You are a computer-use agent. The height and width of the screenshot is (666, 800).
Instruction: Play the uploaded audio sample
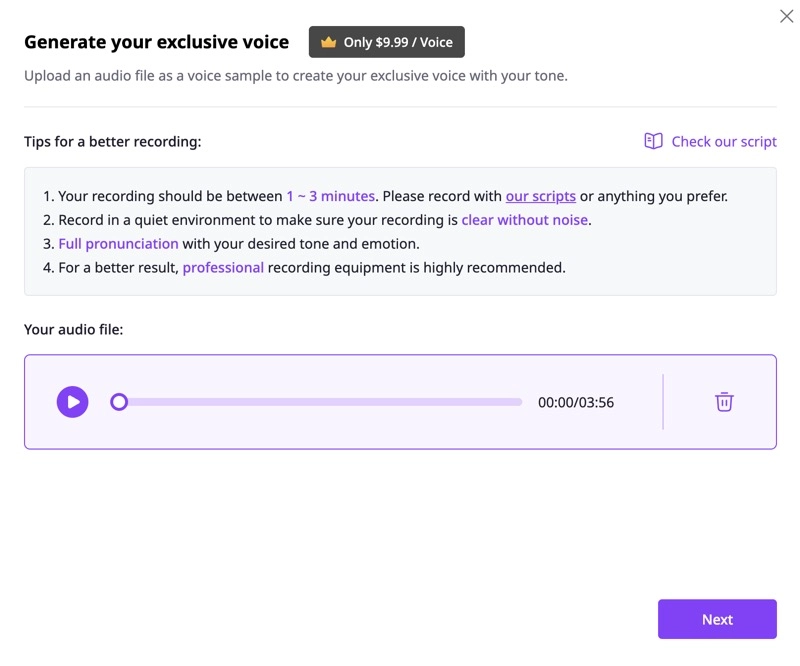(x=72, y=402)
